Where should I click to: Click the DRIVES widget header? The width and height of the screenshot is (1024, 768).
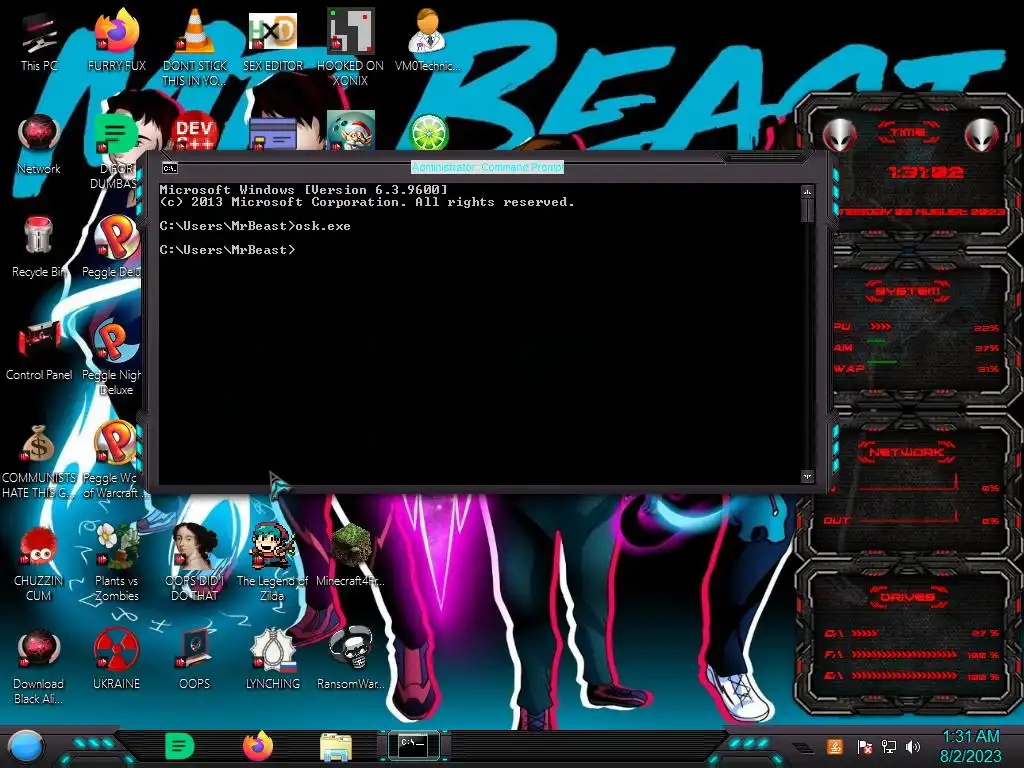point(906,597)
